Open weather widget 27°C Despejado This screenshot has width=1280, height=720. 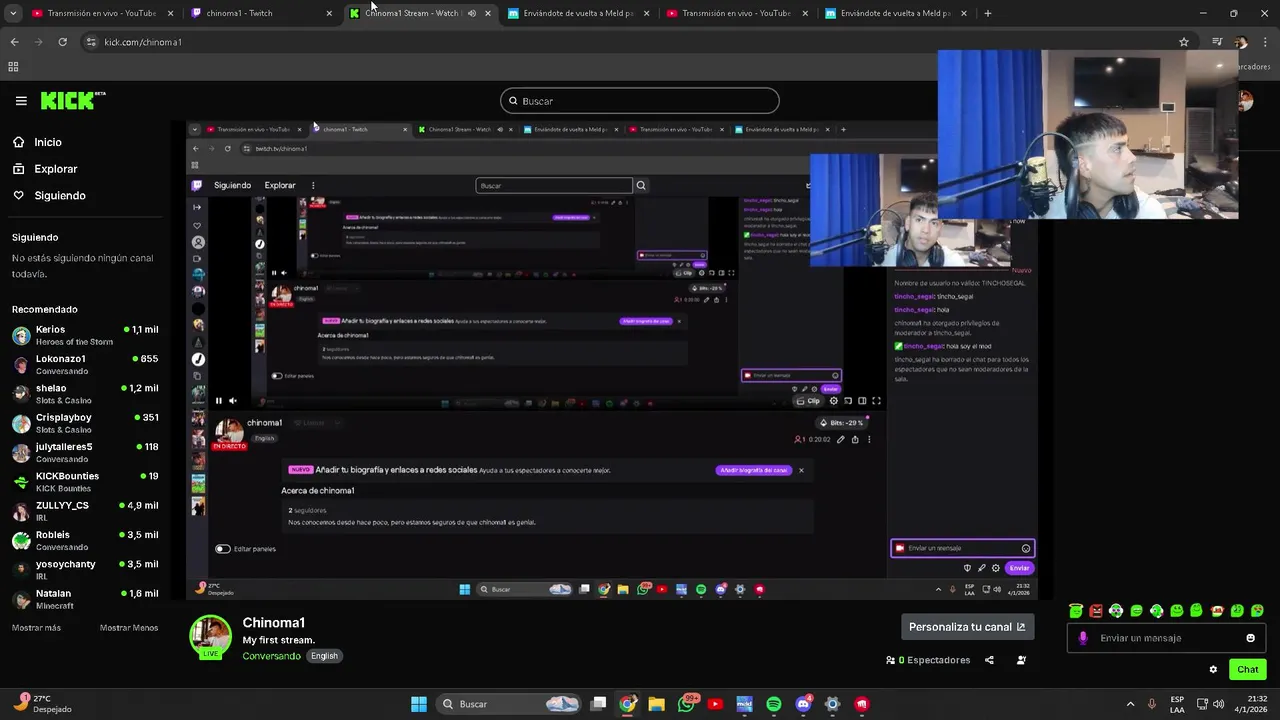43,704
